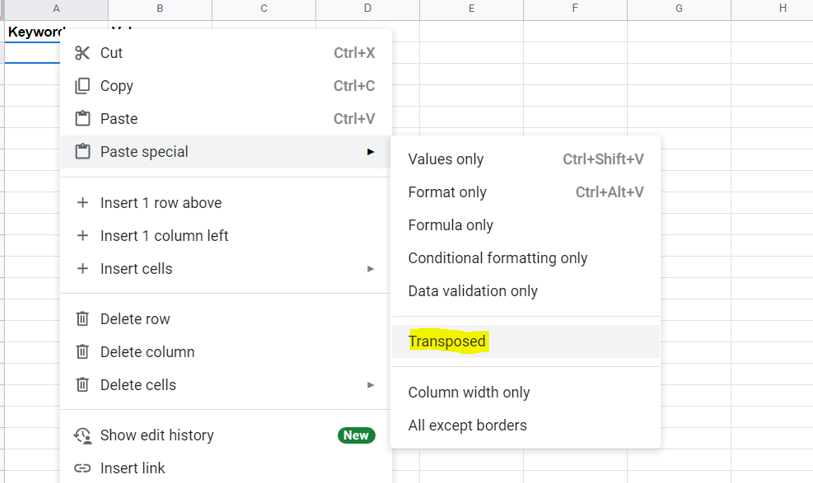Click the green New badge

(x=356, y=435)
